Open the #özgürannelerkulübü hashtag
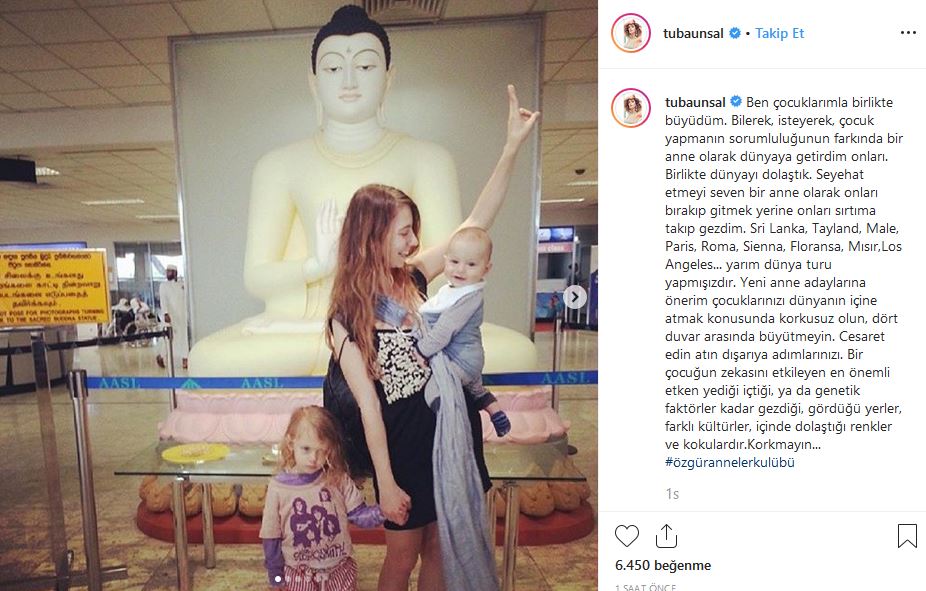This screenshot has width=926, height=591. pyautogui.click(x=730, y=462)
